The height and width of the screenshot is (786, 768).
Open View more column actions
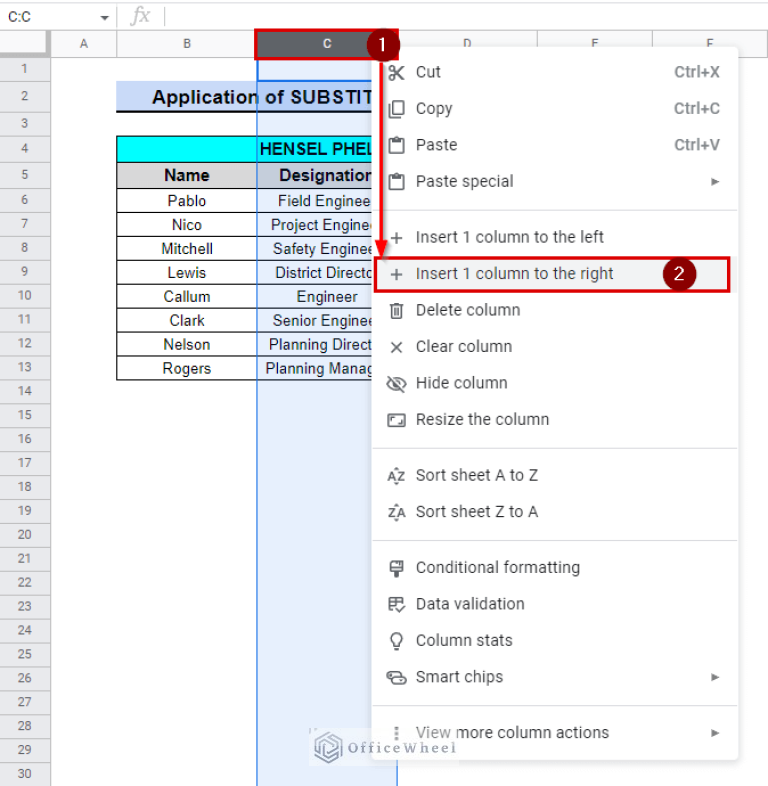click(x=555, y=733)
